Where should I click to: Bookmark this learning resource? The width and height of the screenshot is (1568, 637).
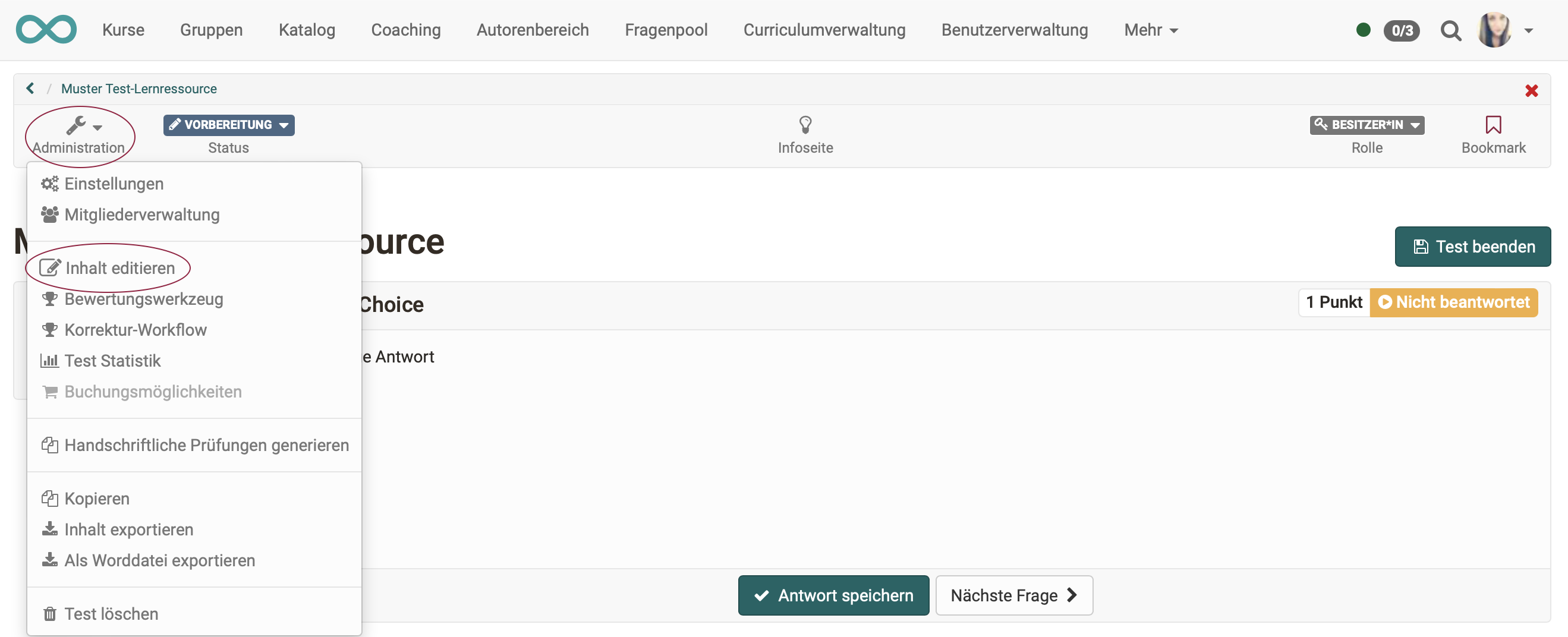pyautogui.click(x=1494, y=125)
